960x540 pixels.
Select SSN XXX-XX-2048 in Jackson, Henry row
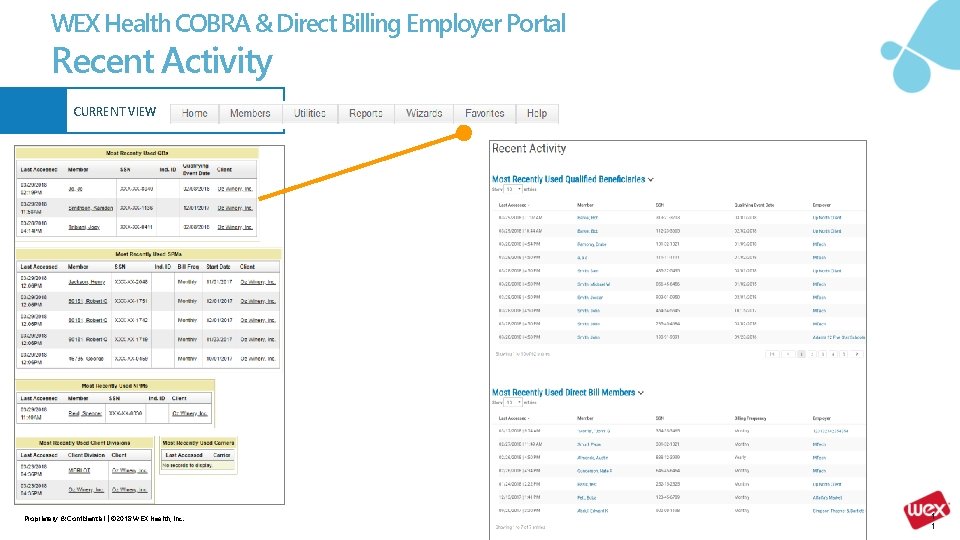pyautogui.click(x=132, y=282)
